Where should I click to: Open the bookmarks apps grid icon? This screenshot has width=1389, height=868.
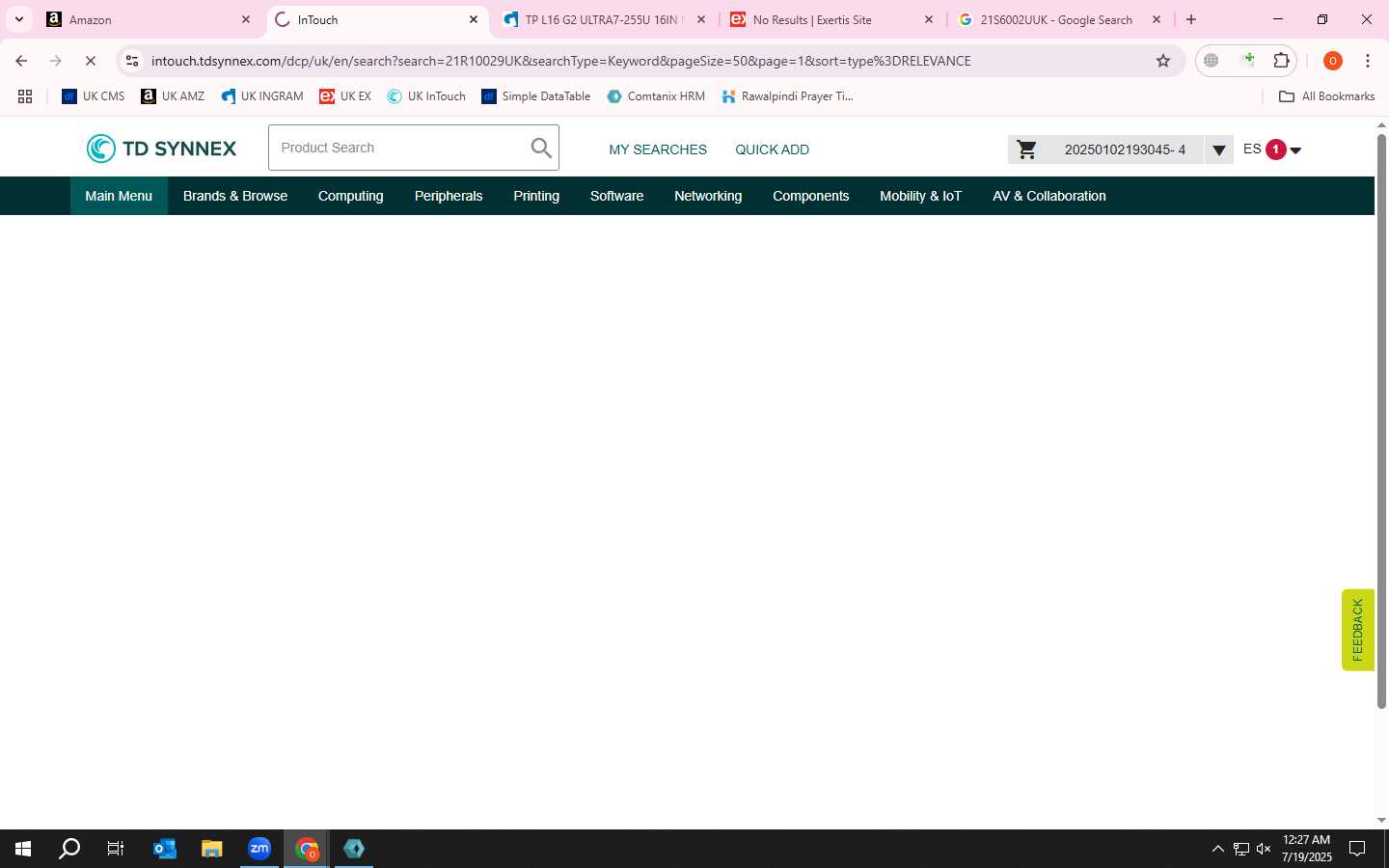(25, 96)
